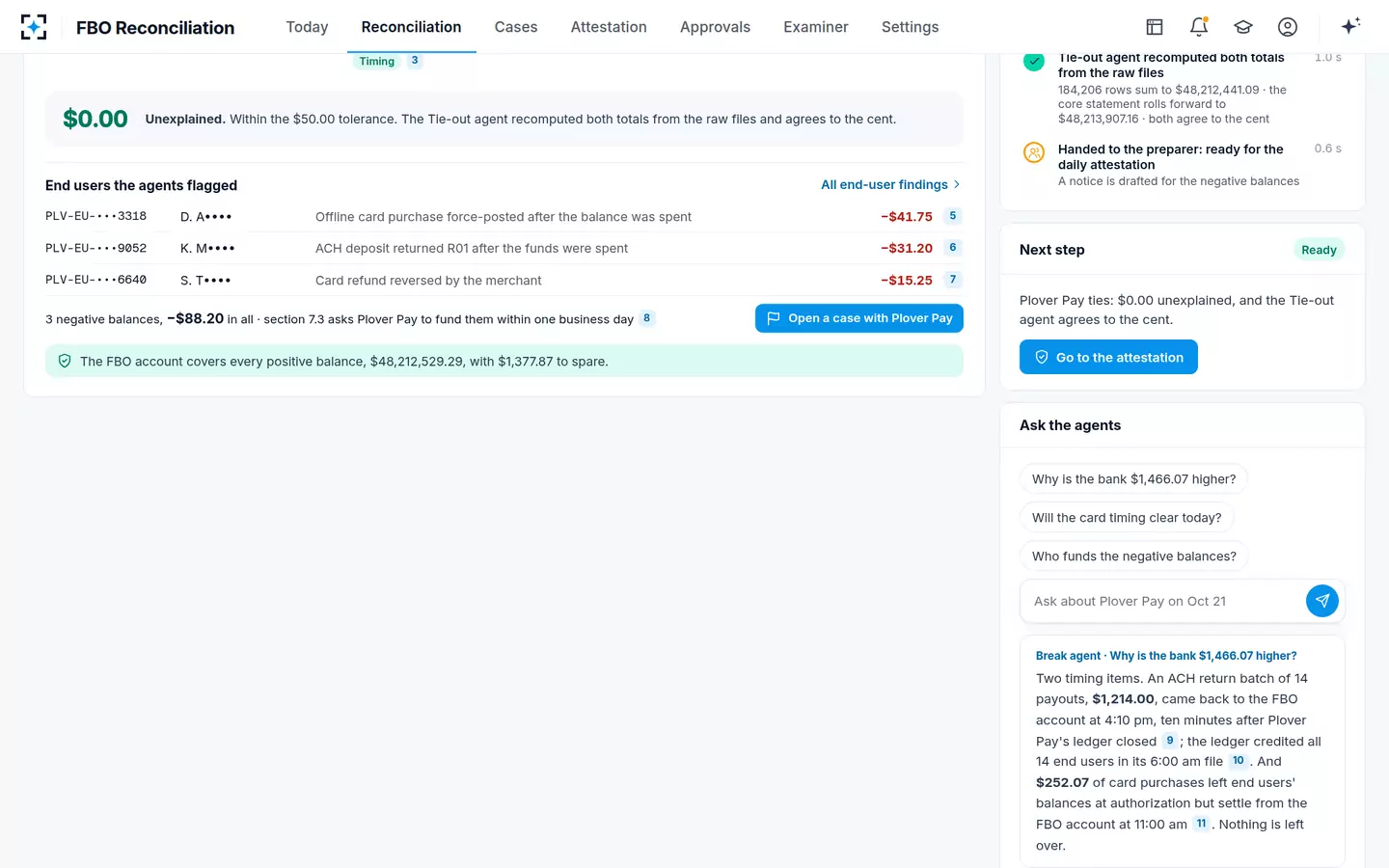Open the layout panel icon in header

1155,27
